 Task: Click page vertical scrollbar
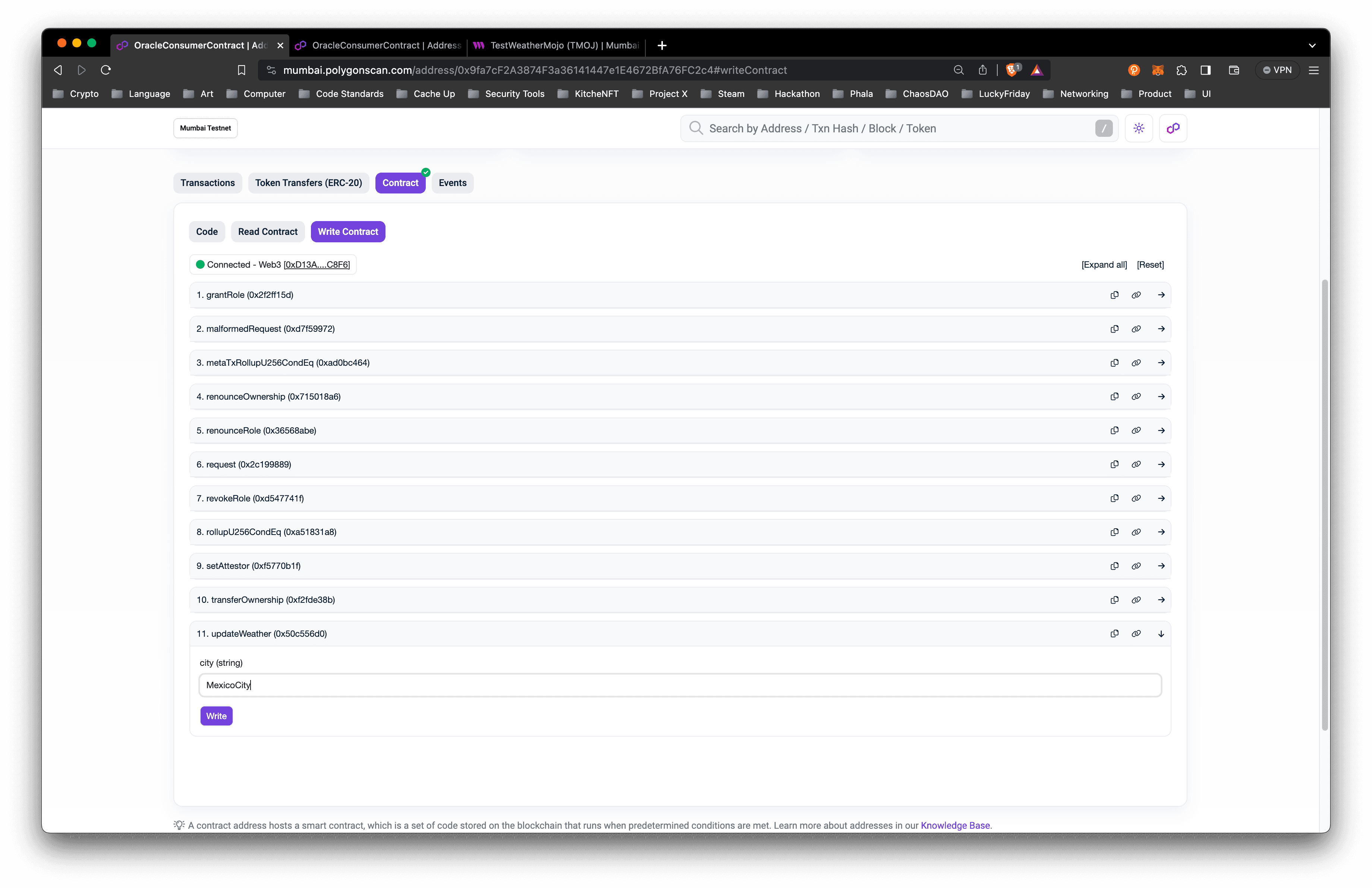coord(1325,504)
